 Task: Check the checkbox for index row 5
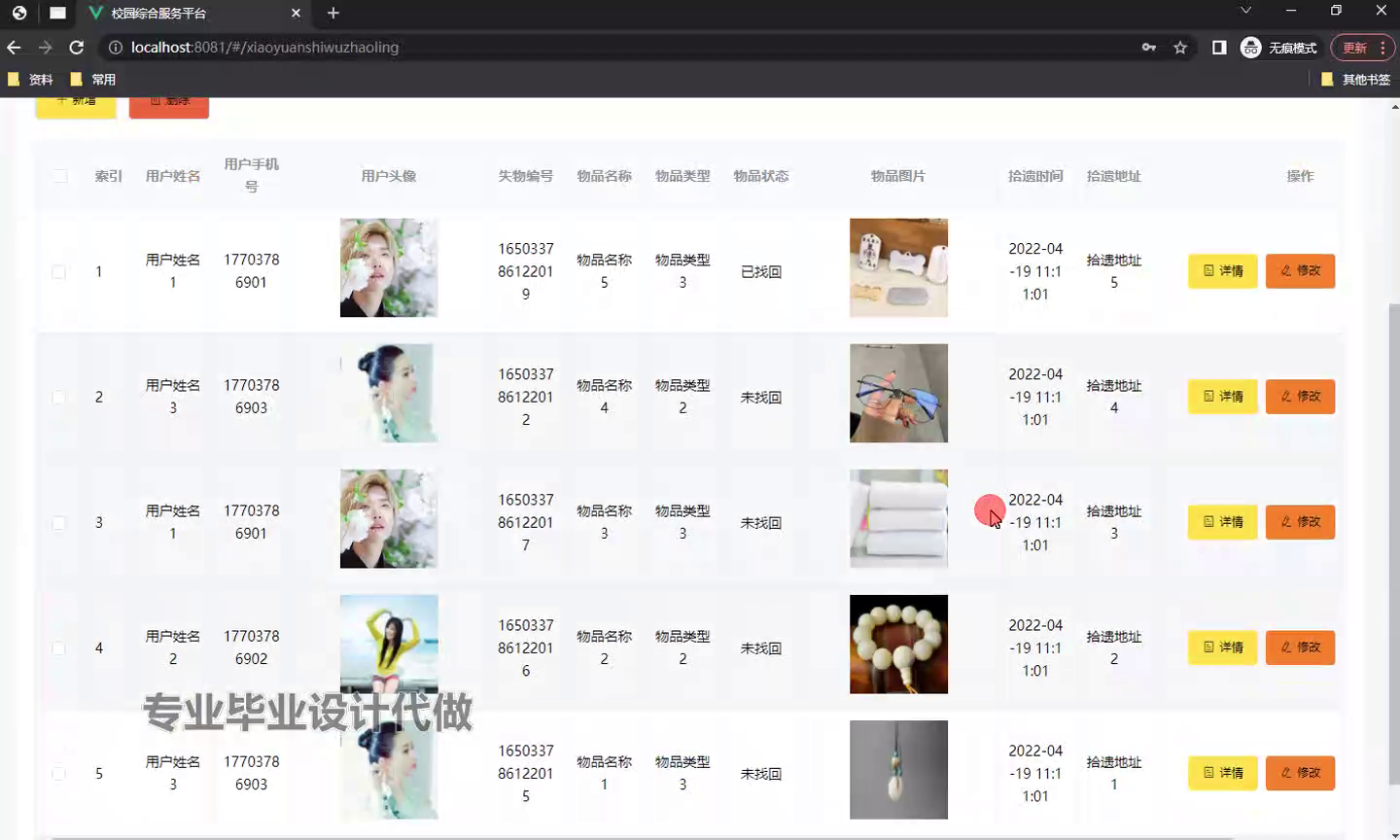click(58, 773)
